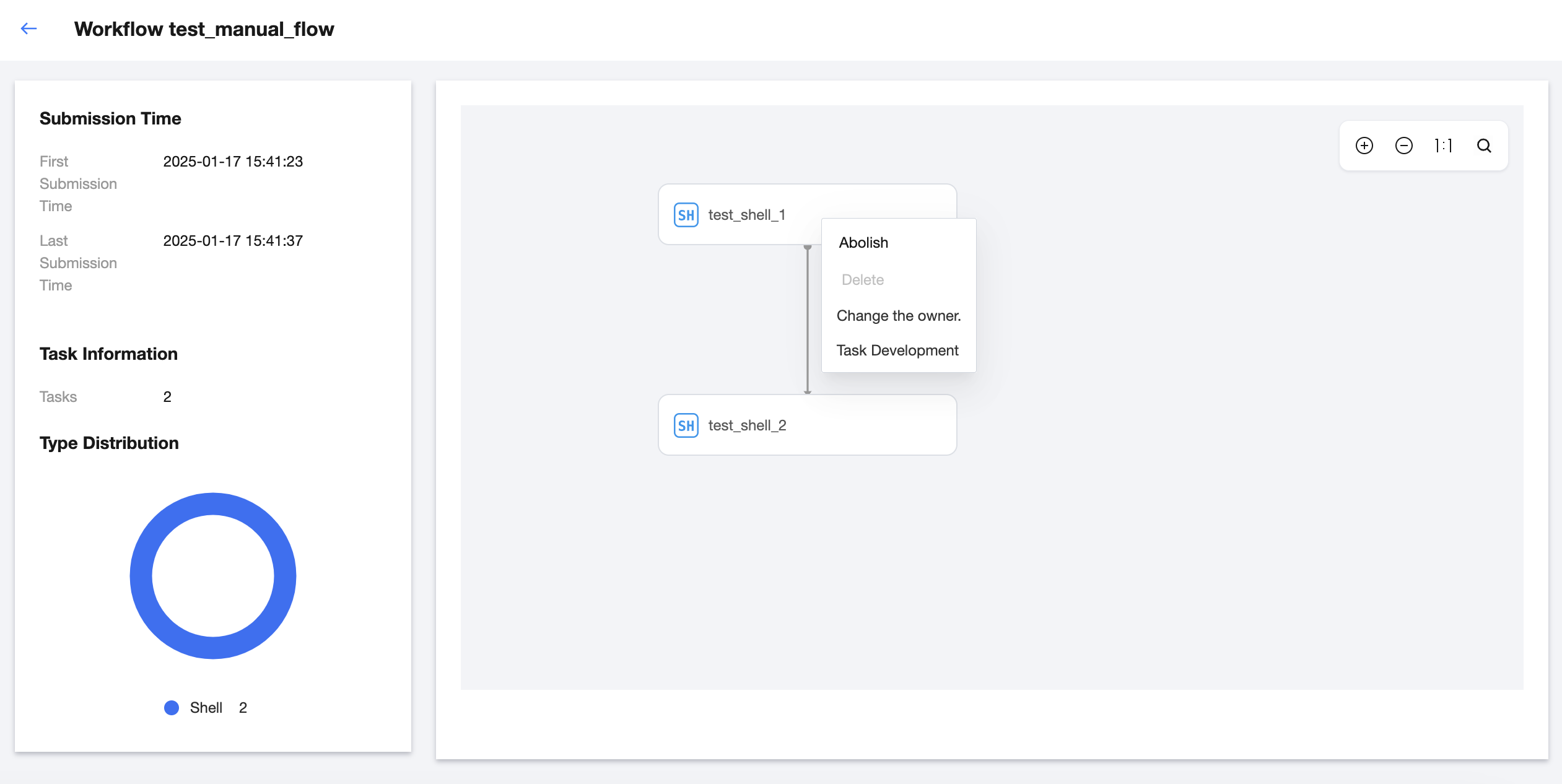
Task: Open Task Development from context menu
Action: [x=897, y=351]
